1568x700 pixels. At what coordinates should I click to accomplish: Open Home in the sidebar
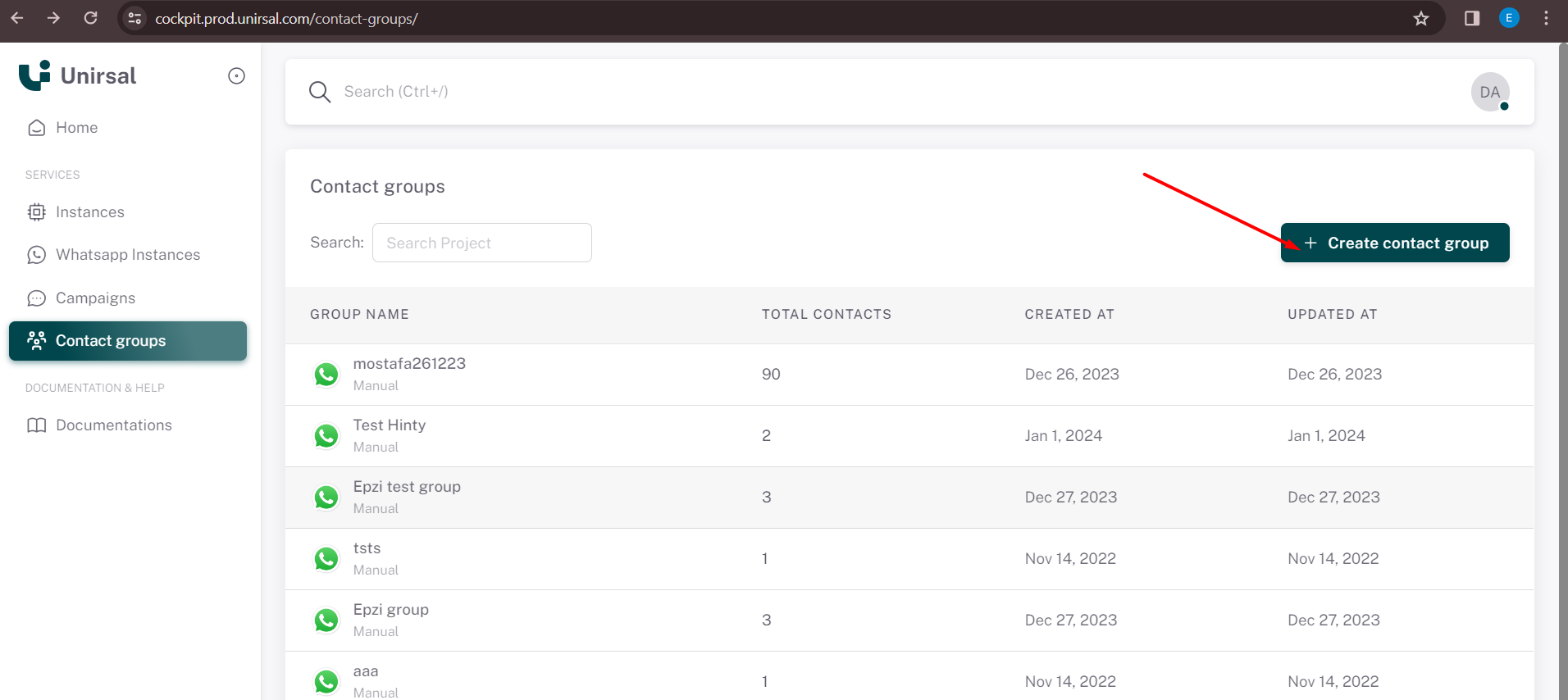coord(128,128)
